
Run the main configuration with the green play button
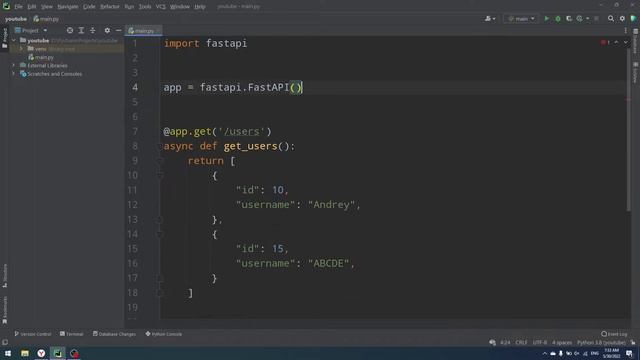click(x=547, y=19)
